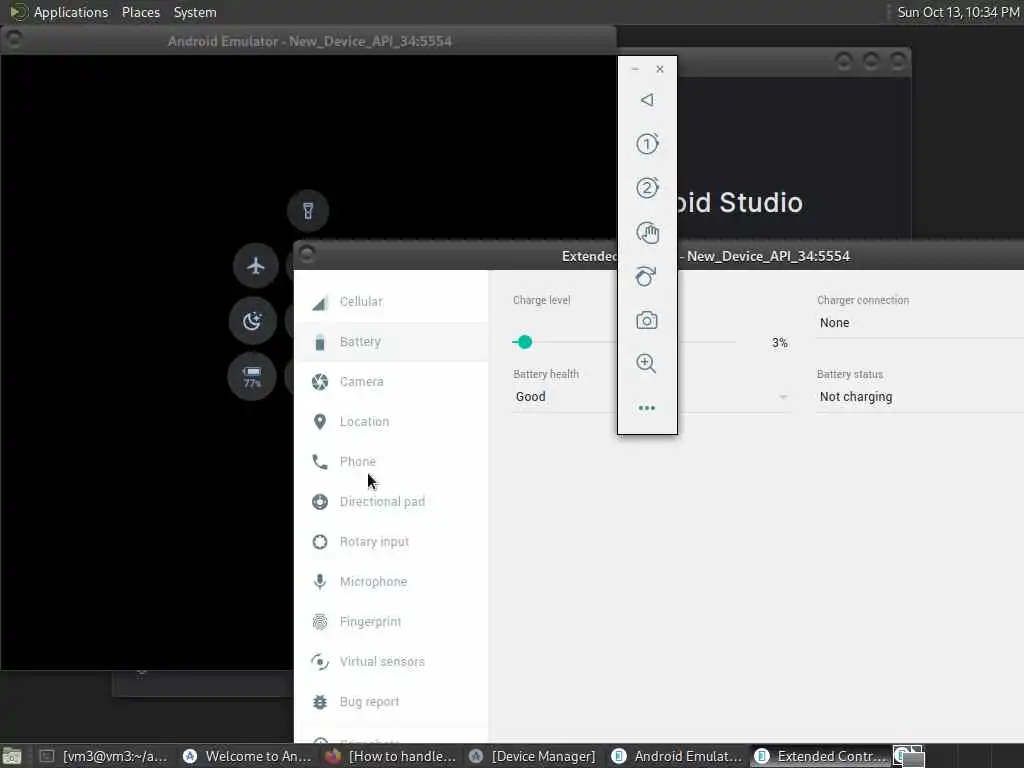
Task: Select single-finger touch mode icon (1)
Action: pyautogui.click(x=647, y=144)
